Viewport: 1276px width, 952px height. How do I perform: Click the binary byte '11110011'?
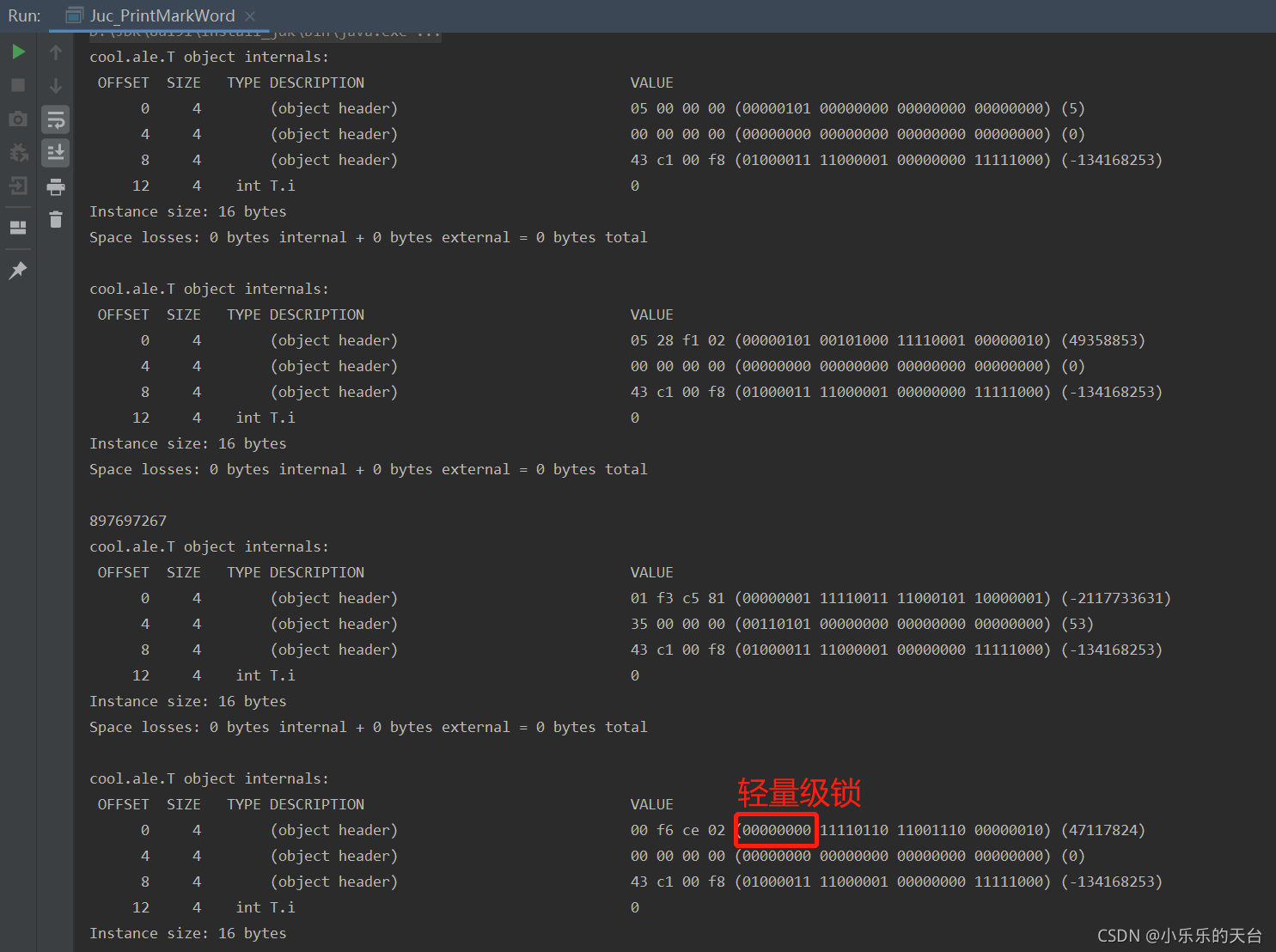(854, 598)
